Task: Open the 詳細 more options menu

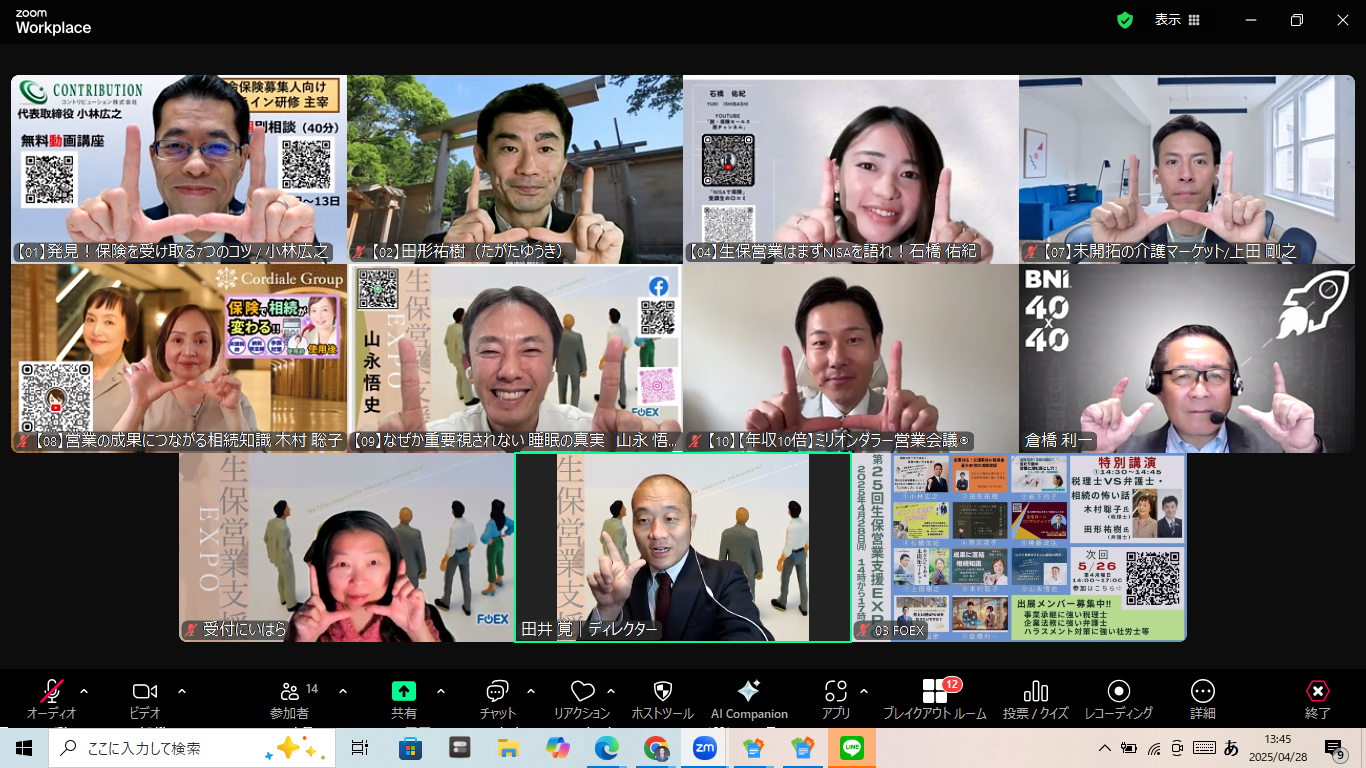Action: tap(1203, 692)
